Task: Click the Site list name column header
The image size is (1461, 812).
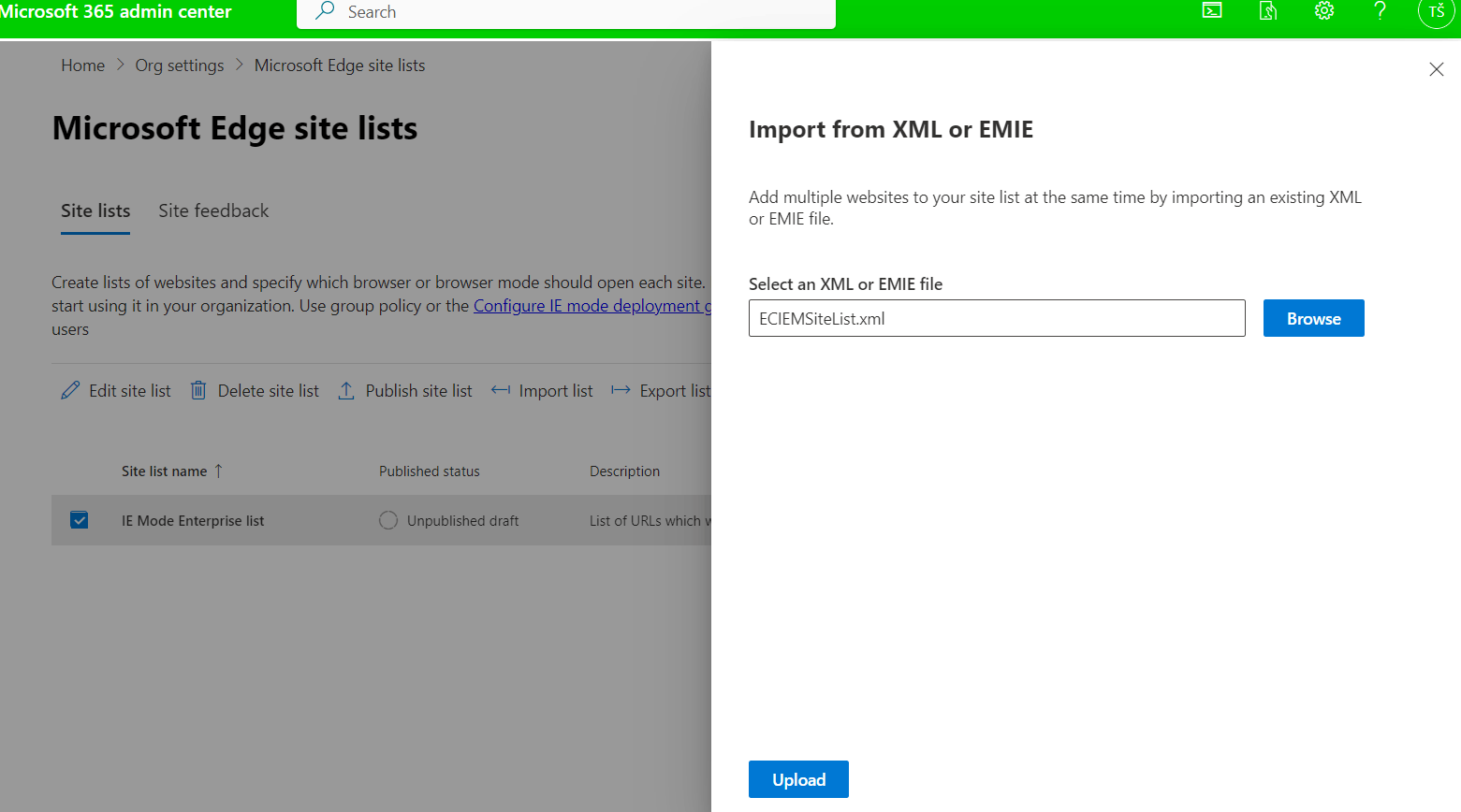Action: click(x=165, y=471)
